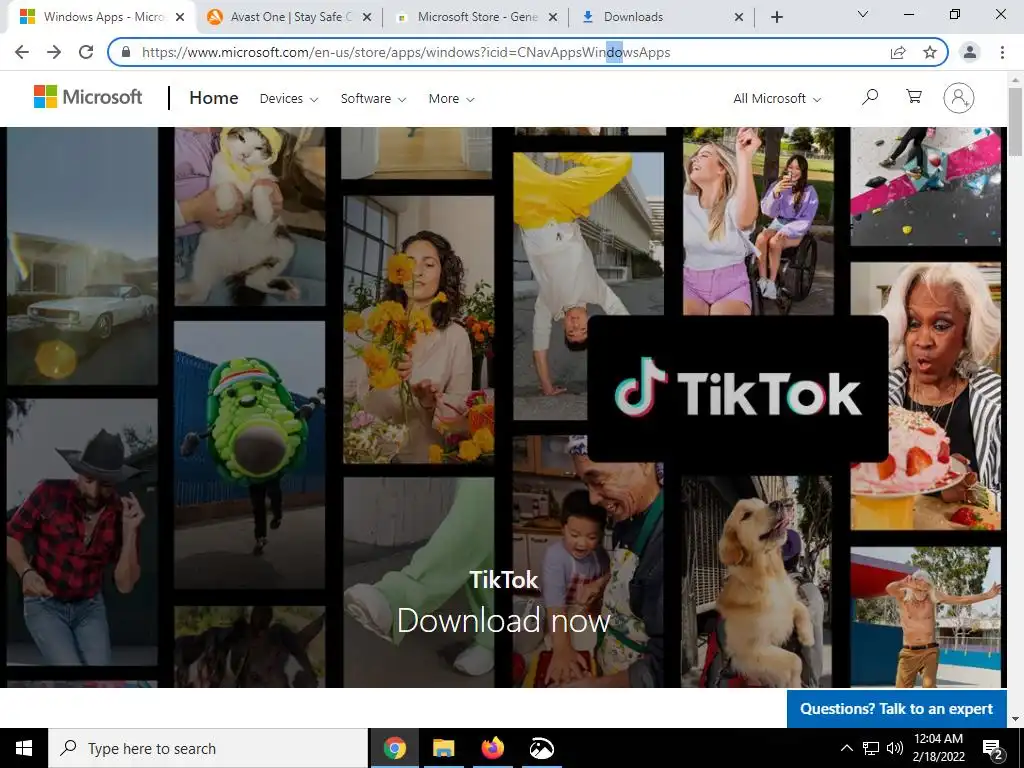Switch to the Downloads tab
This screenshot has width=1024, height=768.
coord(662,17)
